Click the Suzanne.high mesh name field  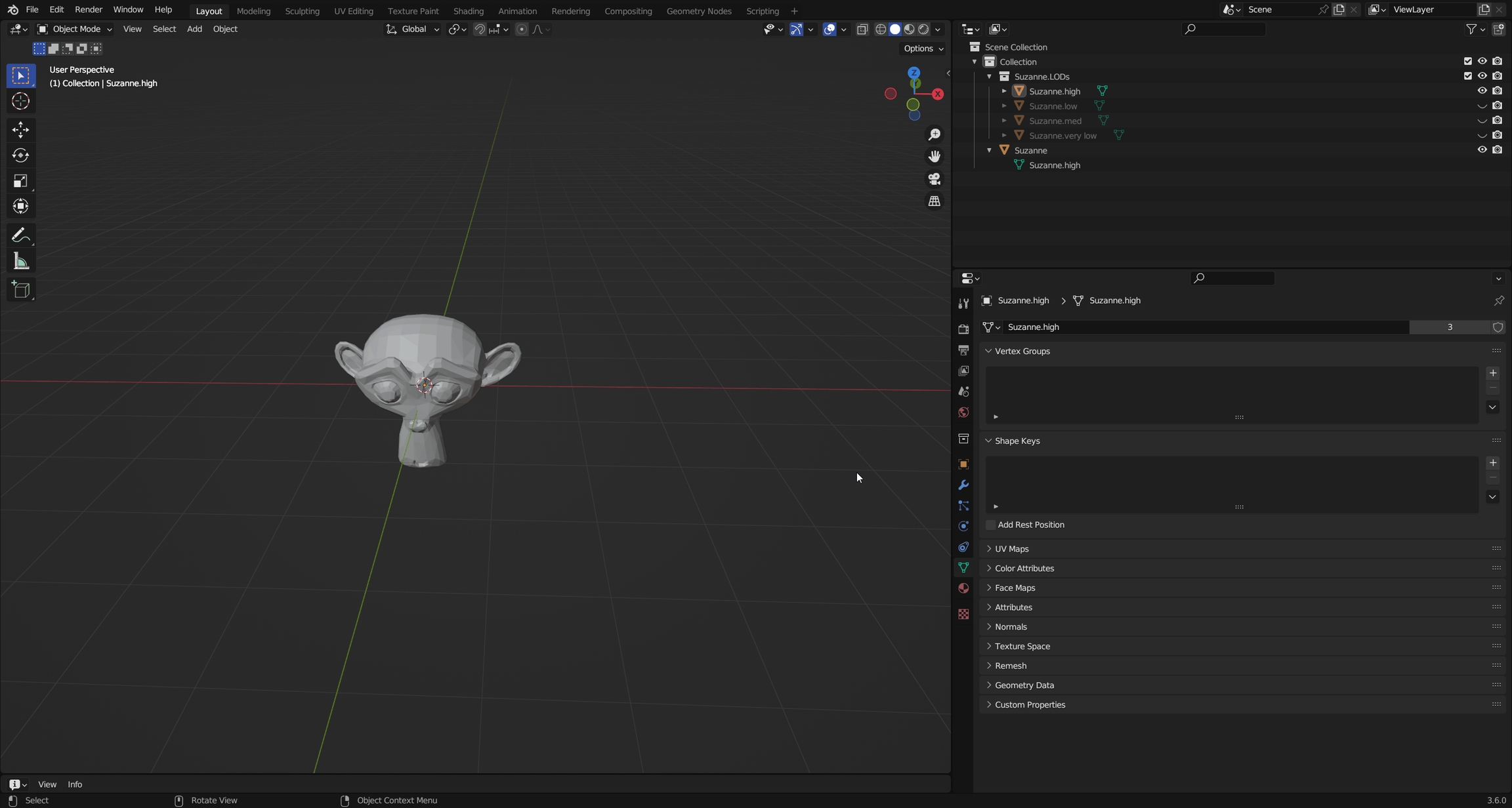[1204, 327]
